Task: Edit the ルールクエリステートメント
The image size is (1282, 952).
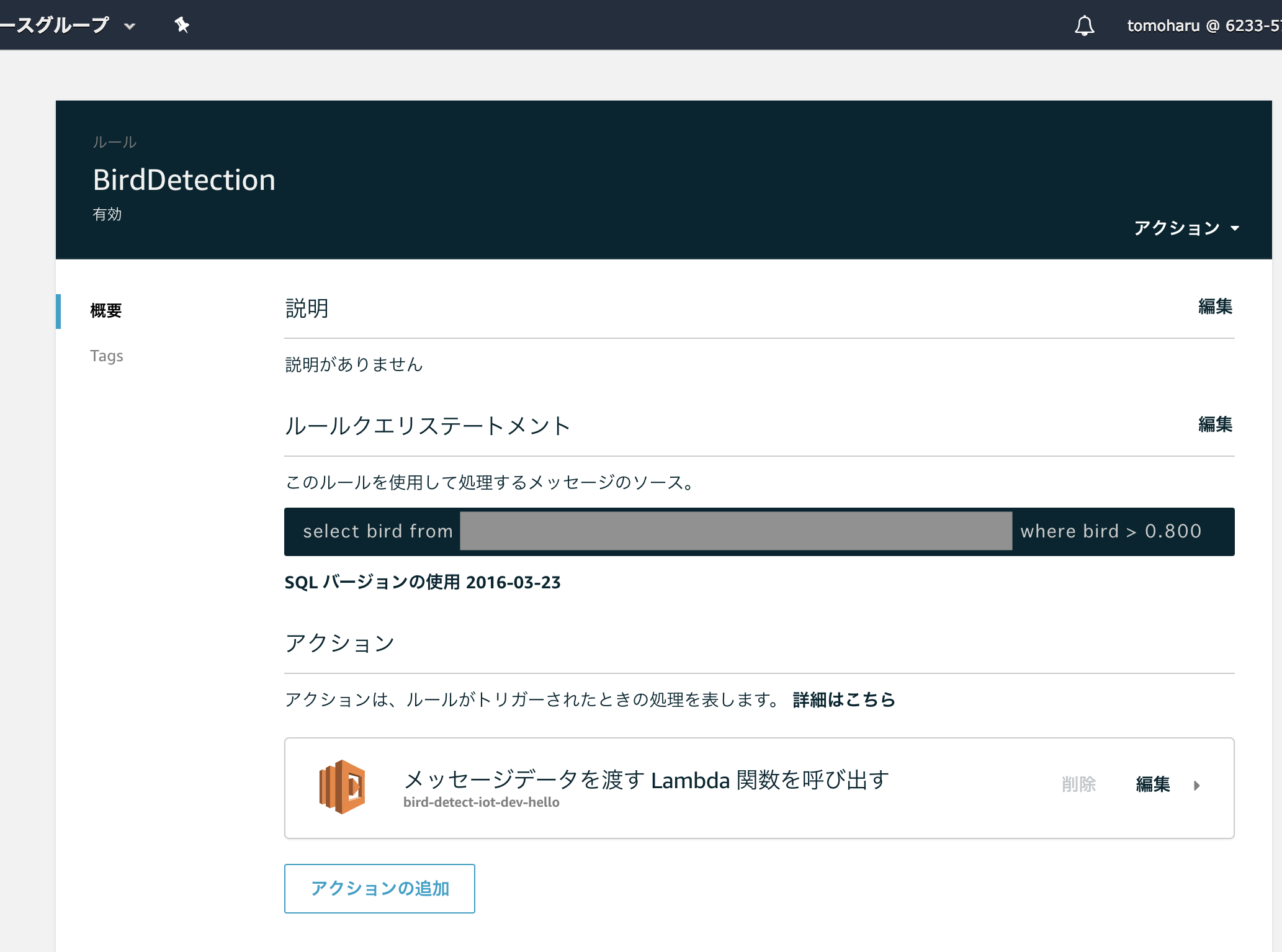Action: 1215,425
